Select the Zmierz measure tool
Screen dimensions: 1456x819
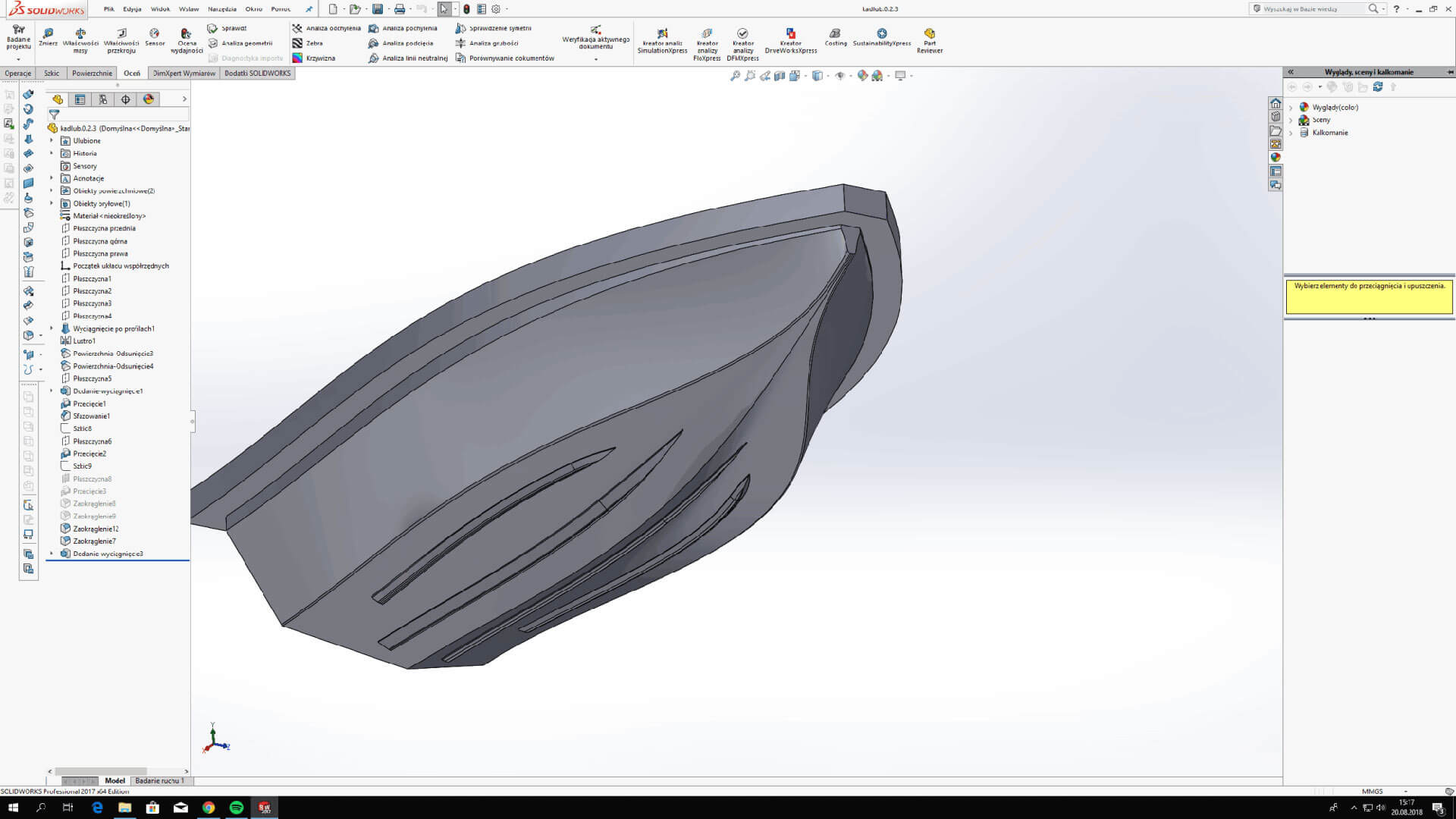coord(48,38)
